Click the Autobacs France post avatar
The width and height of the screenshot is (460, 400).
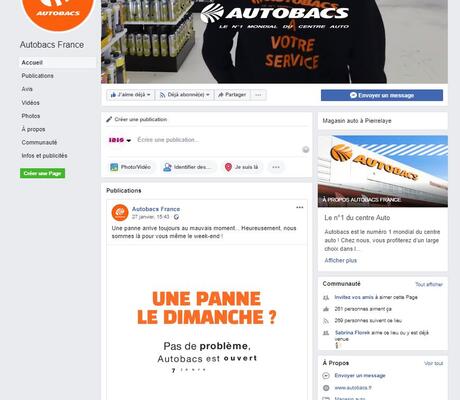(x=120, y=213)
